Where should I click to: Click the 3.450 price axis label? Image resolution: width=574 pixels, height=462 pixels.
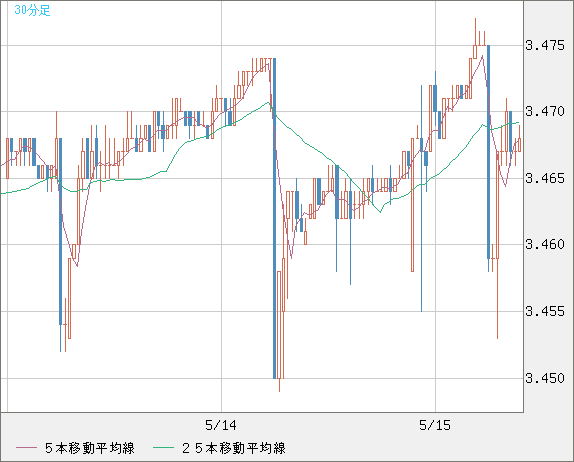pos(545,378)
